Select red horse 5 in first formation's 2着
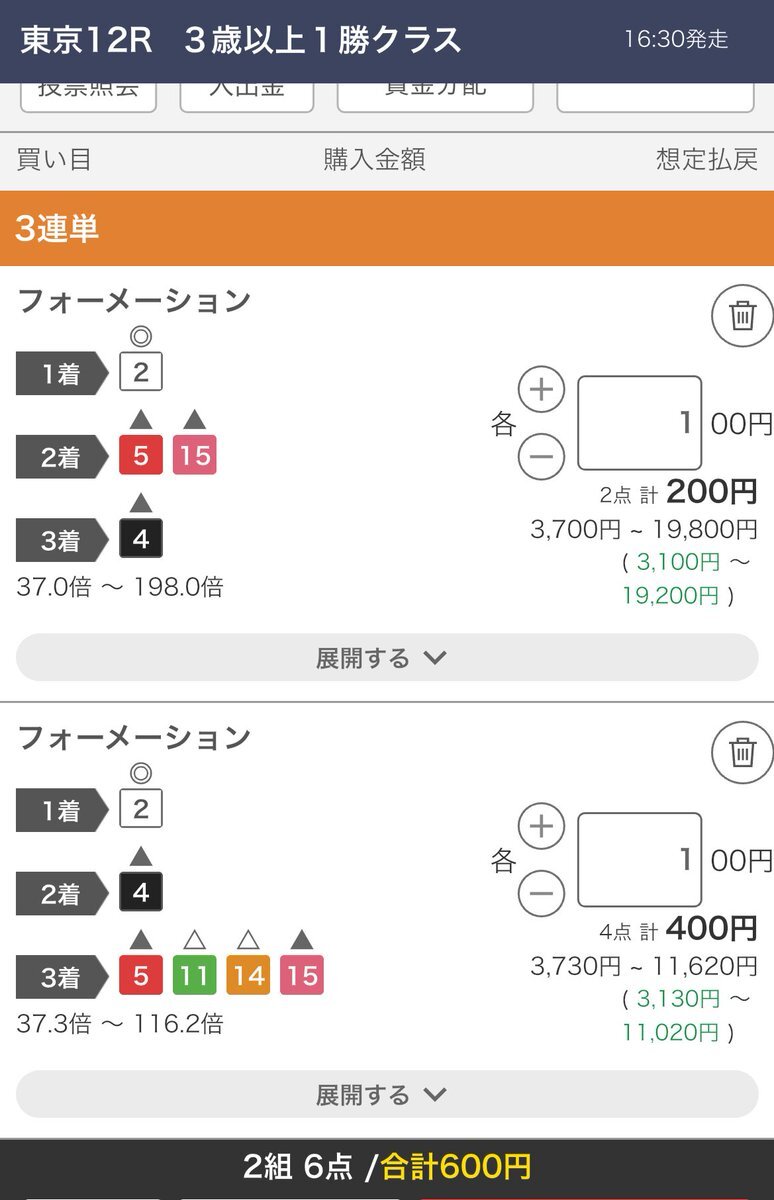This screenshot has height=1200, width=774. (141, 456)
